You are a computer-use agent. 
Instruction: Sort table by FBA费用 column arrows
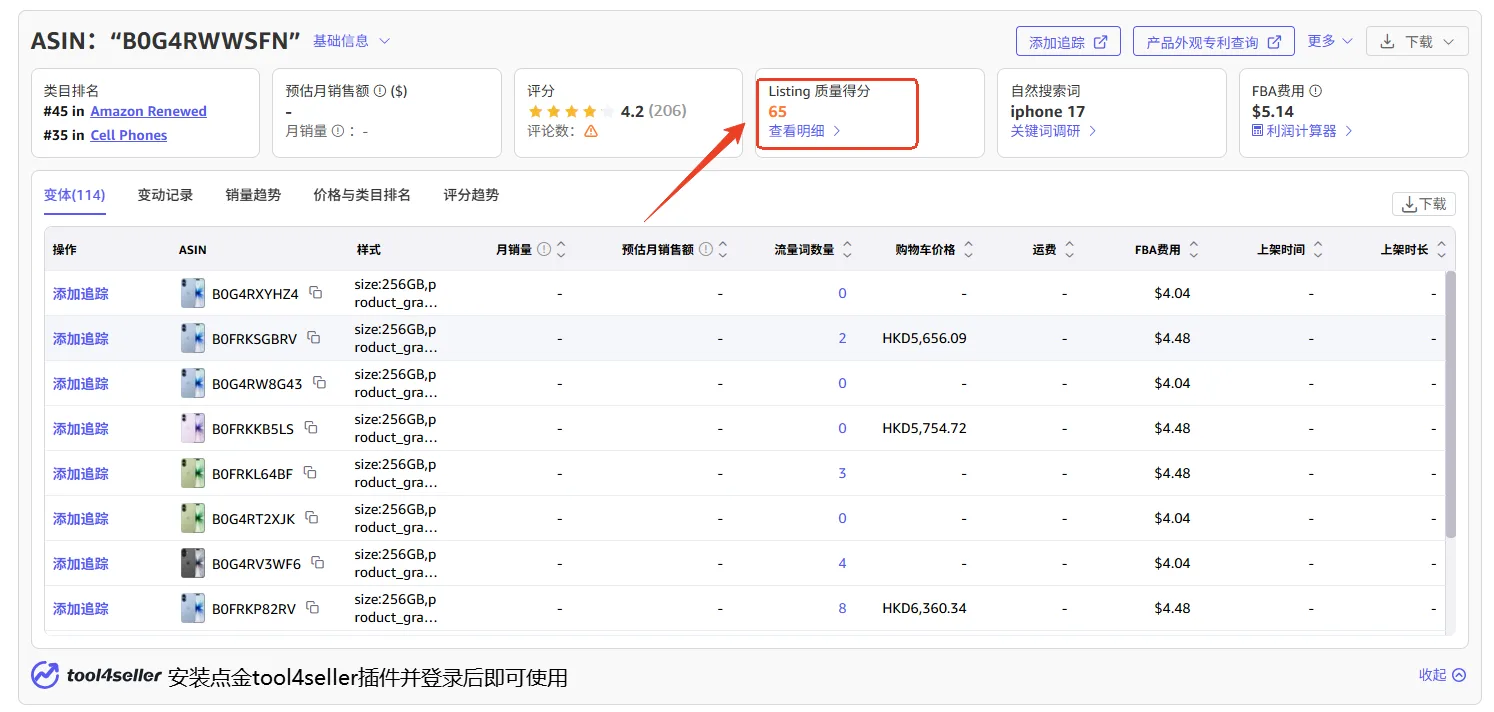[x=1194, y=249]
